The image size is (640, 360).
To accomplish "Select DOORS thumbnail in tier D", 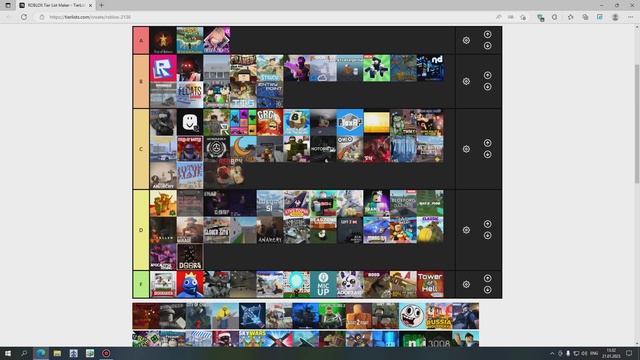I will point(190,257).
